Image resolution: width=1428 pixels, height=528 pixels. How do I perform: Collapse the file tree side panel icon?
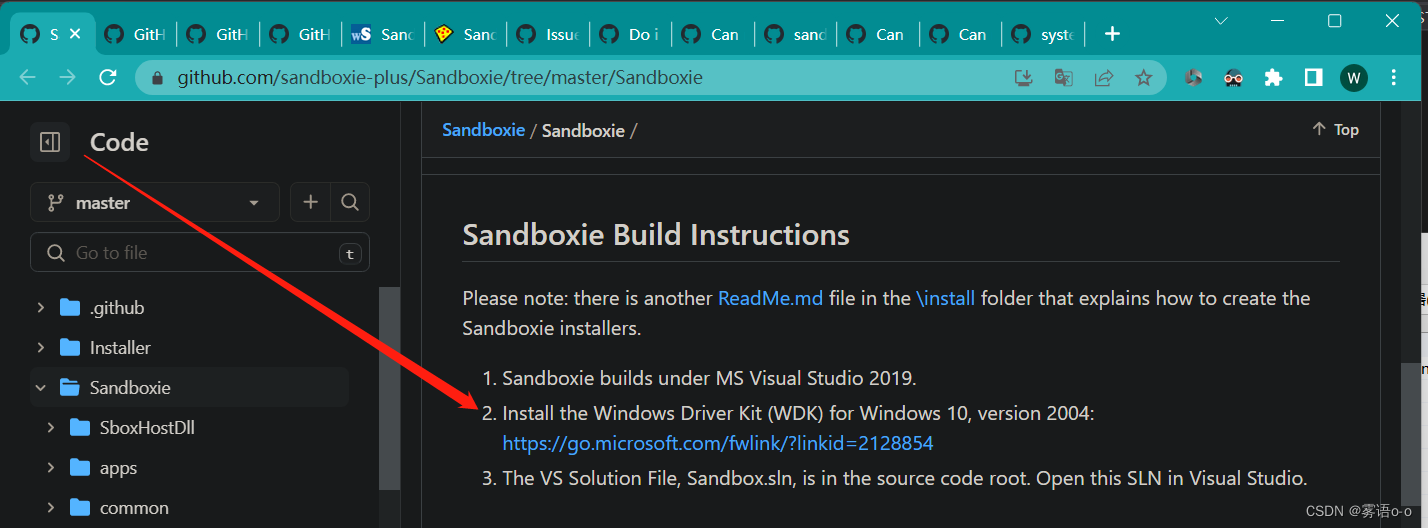tap(50, 142)
